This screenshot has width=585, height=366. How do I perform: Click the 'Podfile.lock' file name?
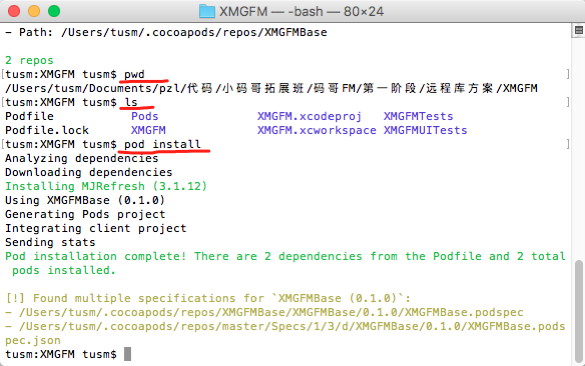(47, 130)
